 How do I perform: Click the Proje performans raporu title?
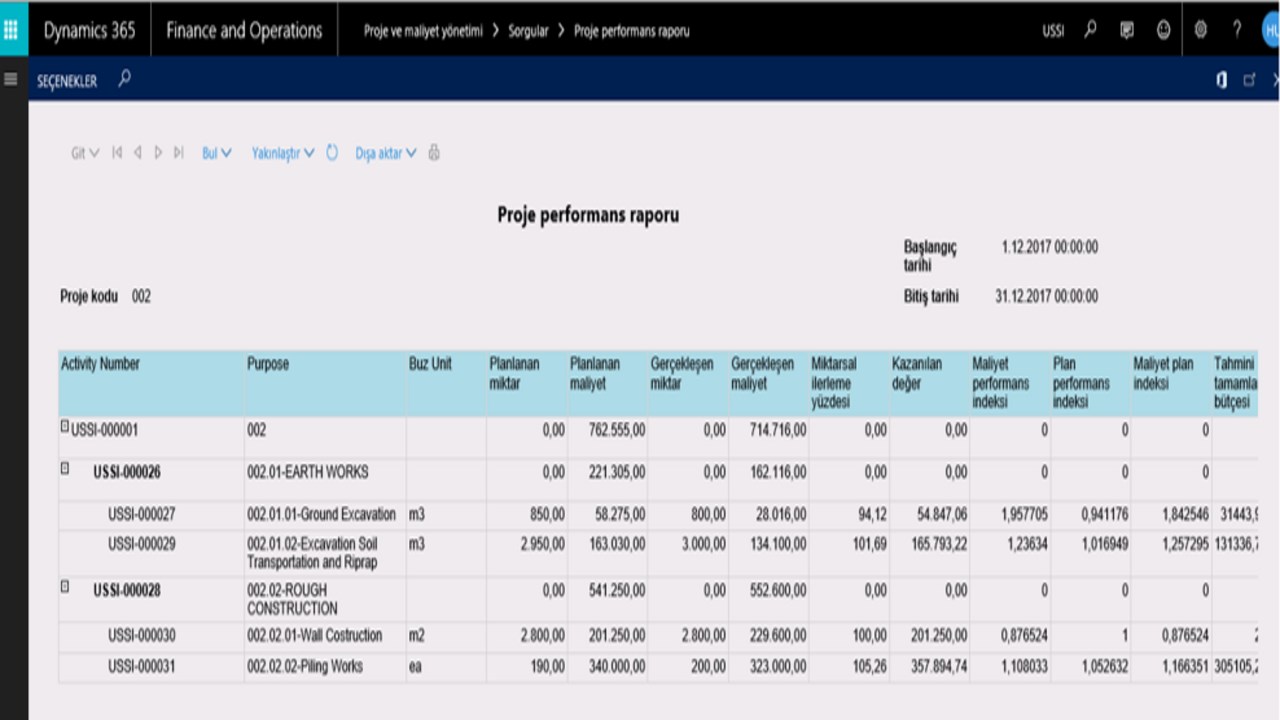(x=588, y=215)
